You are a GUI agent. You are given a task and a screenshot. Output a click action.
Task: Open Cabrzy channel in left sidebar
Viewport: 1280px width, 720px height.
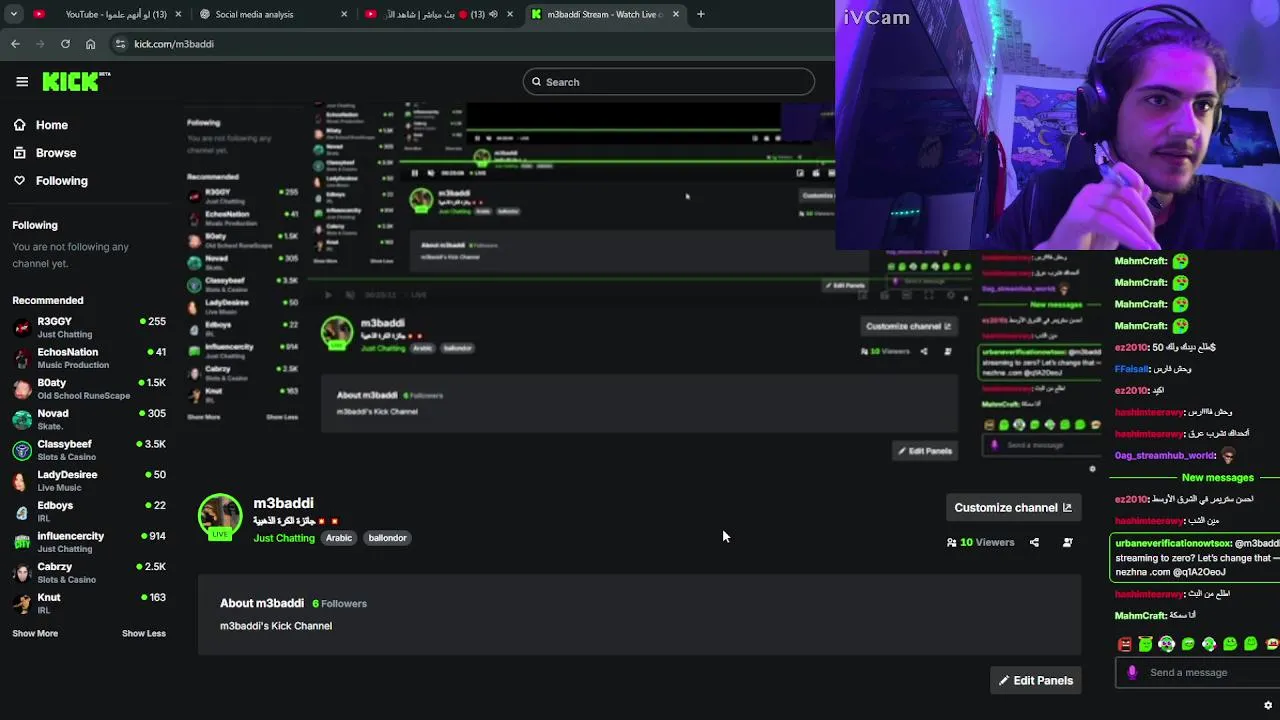89,573
